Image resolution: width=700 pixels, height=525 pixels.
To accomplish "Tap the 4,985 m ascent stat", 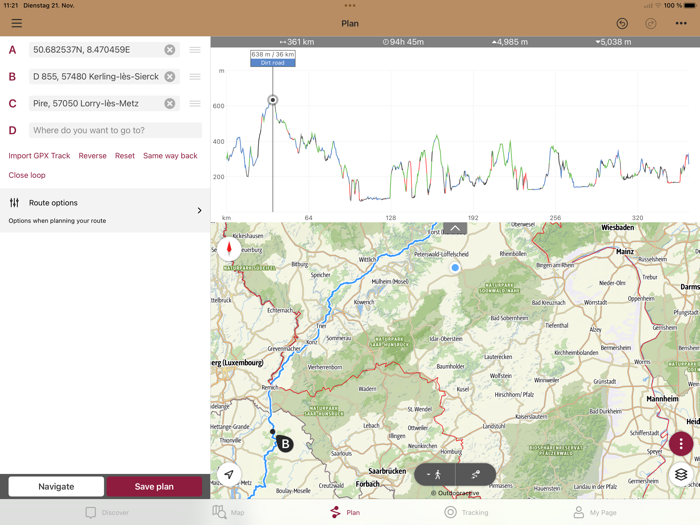I will click(x=510, y=42).
